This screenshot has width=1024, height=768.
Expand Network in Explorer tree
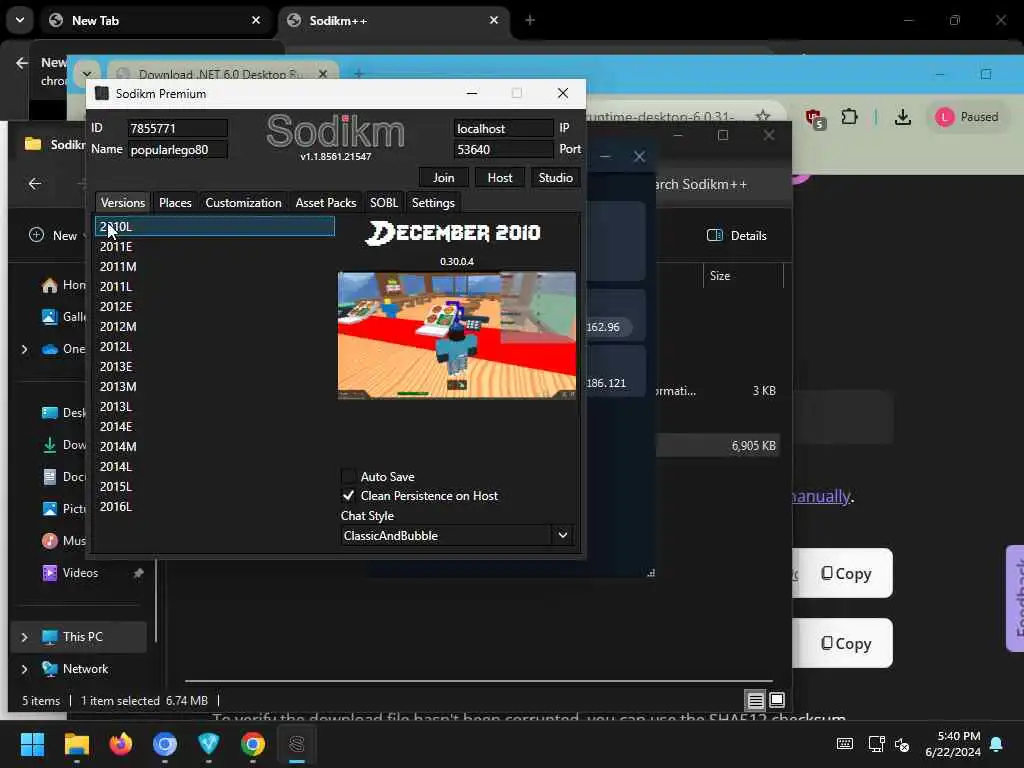(24, 669)
